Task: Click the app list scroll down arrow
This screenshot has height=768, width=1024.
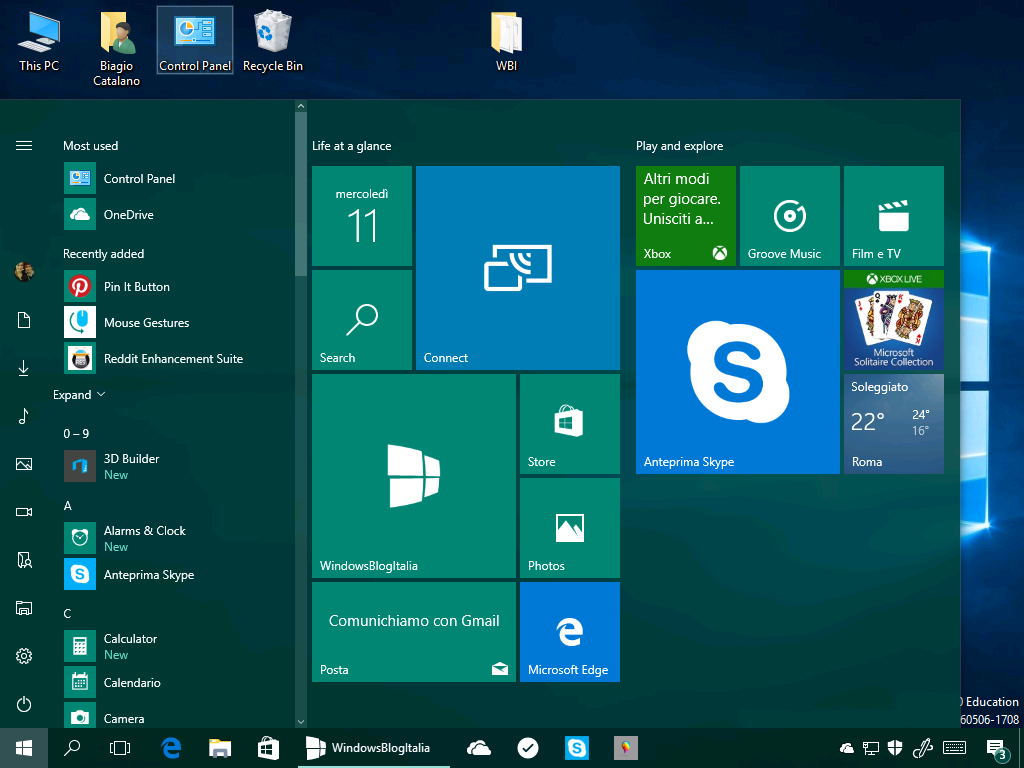Action: tap(300, 722)
